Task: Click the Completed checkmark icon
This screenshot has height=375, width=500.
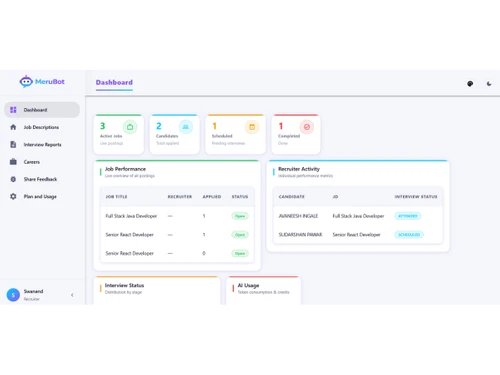Action: click(307, 127)
